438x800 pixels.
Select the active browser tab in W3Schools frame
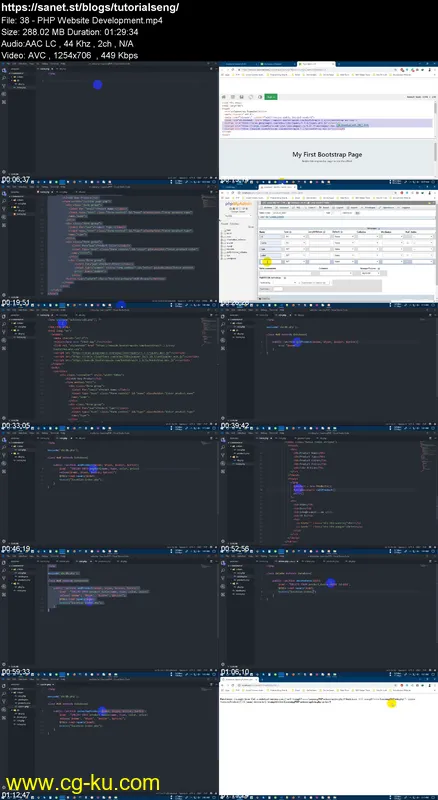click(316, 64)
